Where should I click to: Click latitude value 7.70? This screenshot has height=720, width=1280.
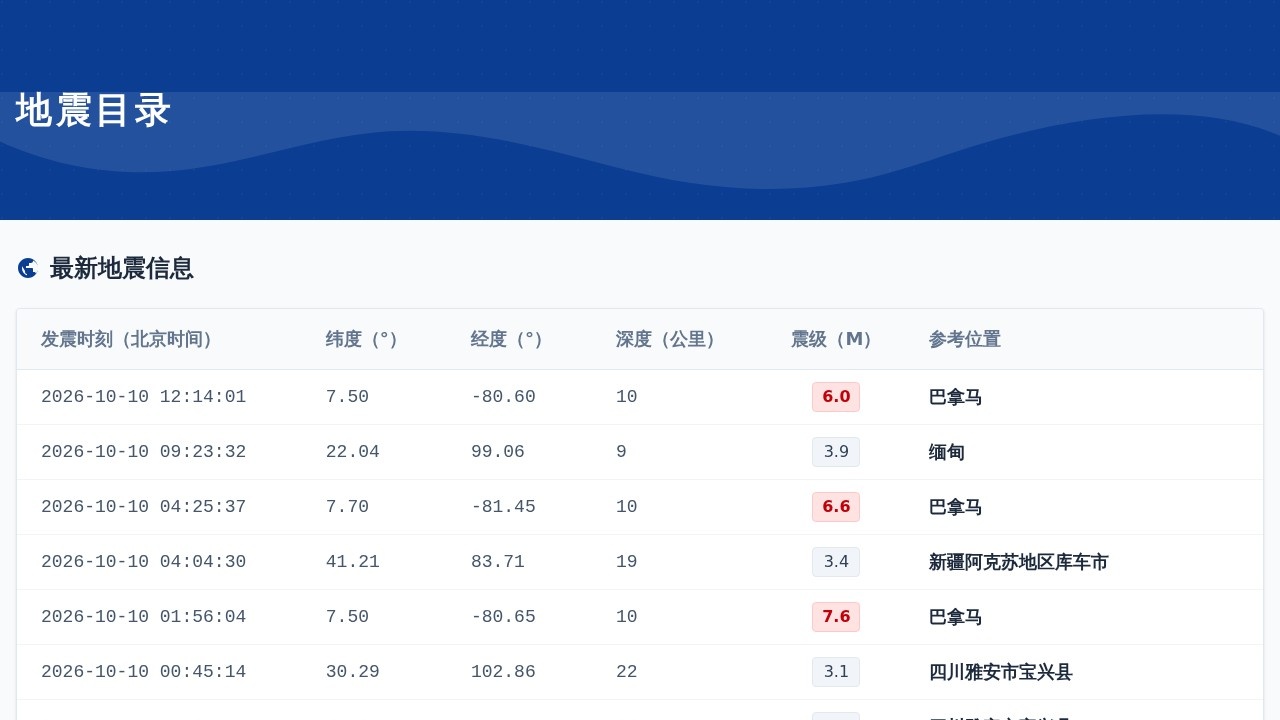point(348,507)
